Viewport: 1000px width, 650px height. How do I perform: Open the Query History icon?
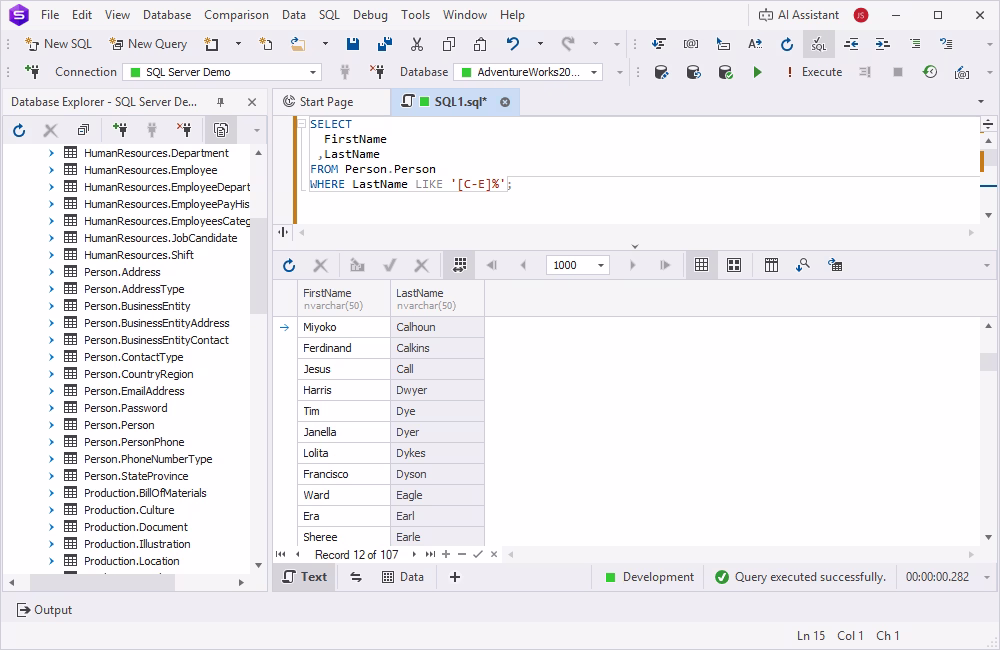tap(930, 72)
